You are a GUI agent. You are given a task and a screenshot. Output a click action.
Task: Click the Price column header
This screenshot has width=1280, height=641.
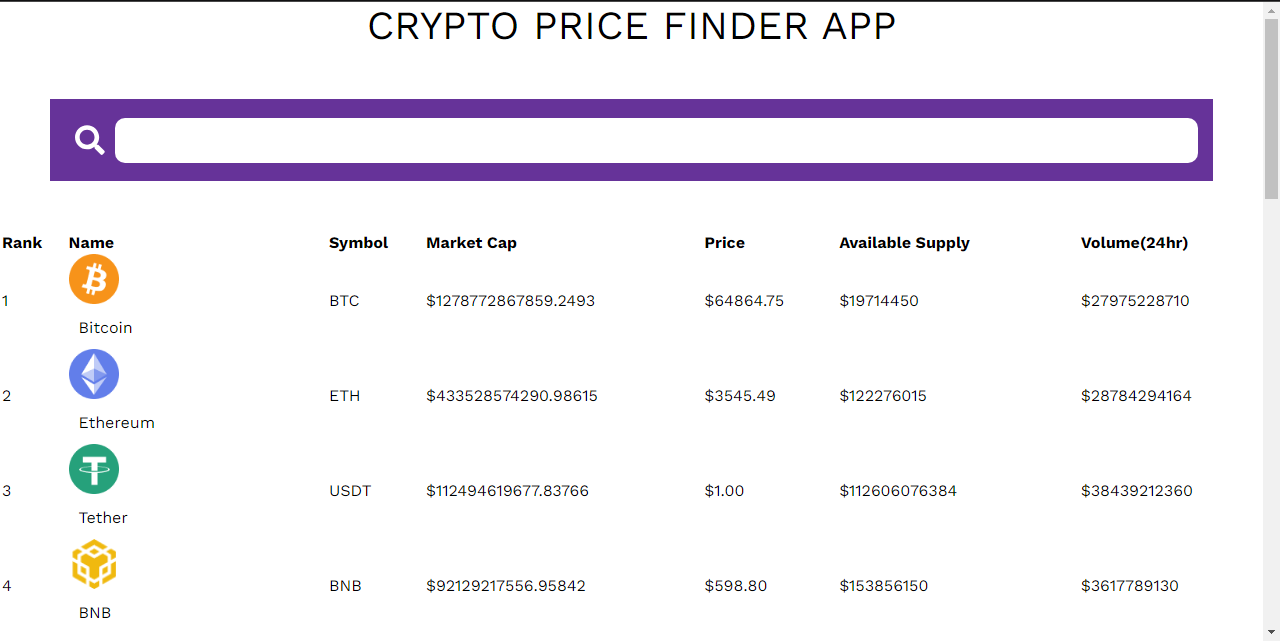(724, 243)
